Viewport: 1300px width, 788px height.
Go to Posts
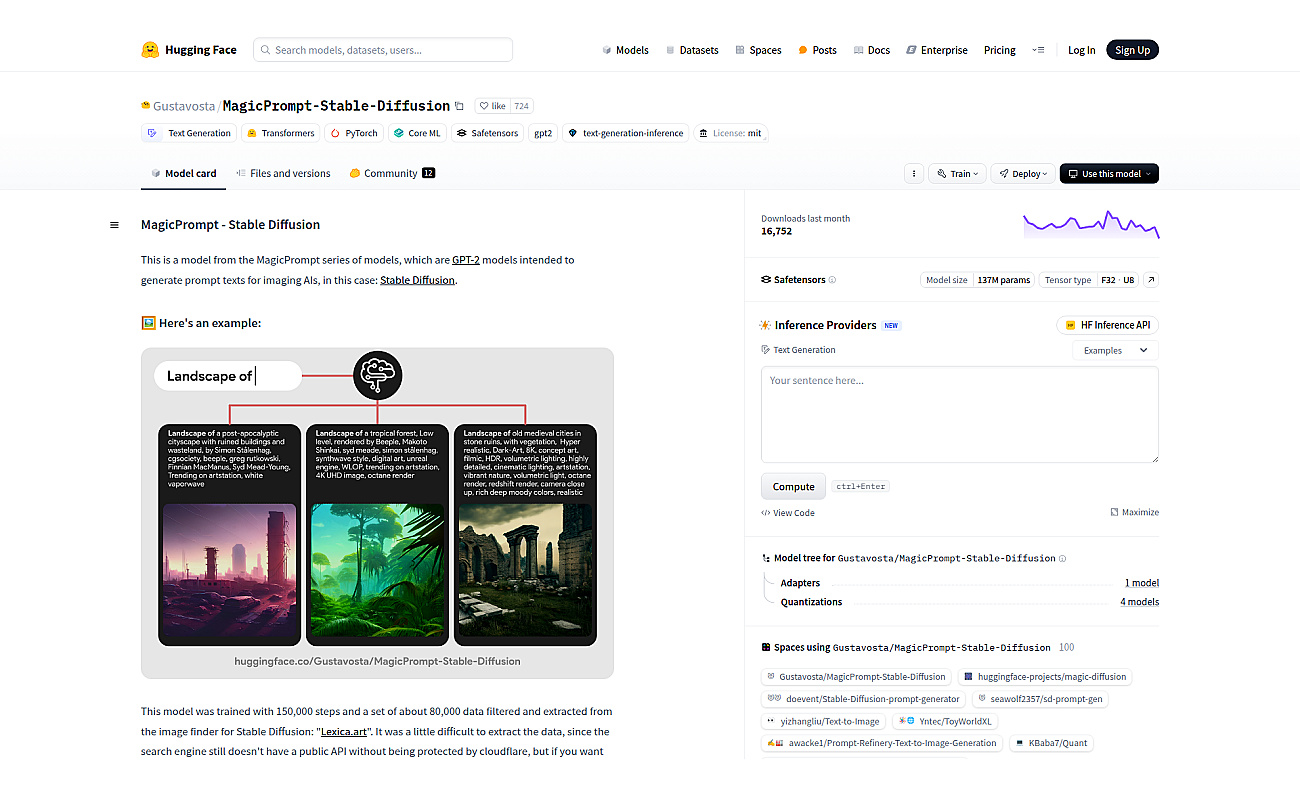817,50
